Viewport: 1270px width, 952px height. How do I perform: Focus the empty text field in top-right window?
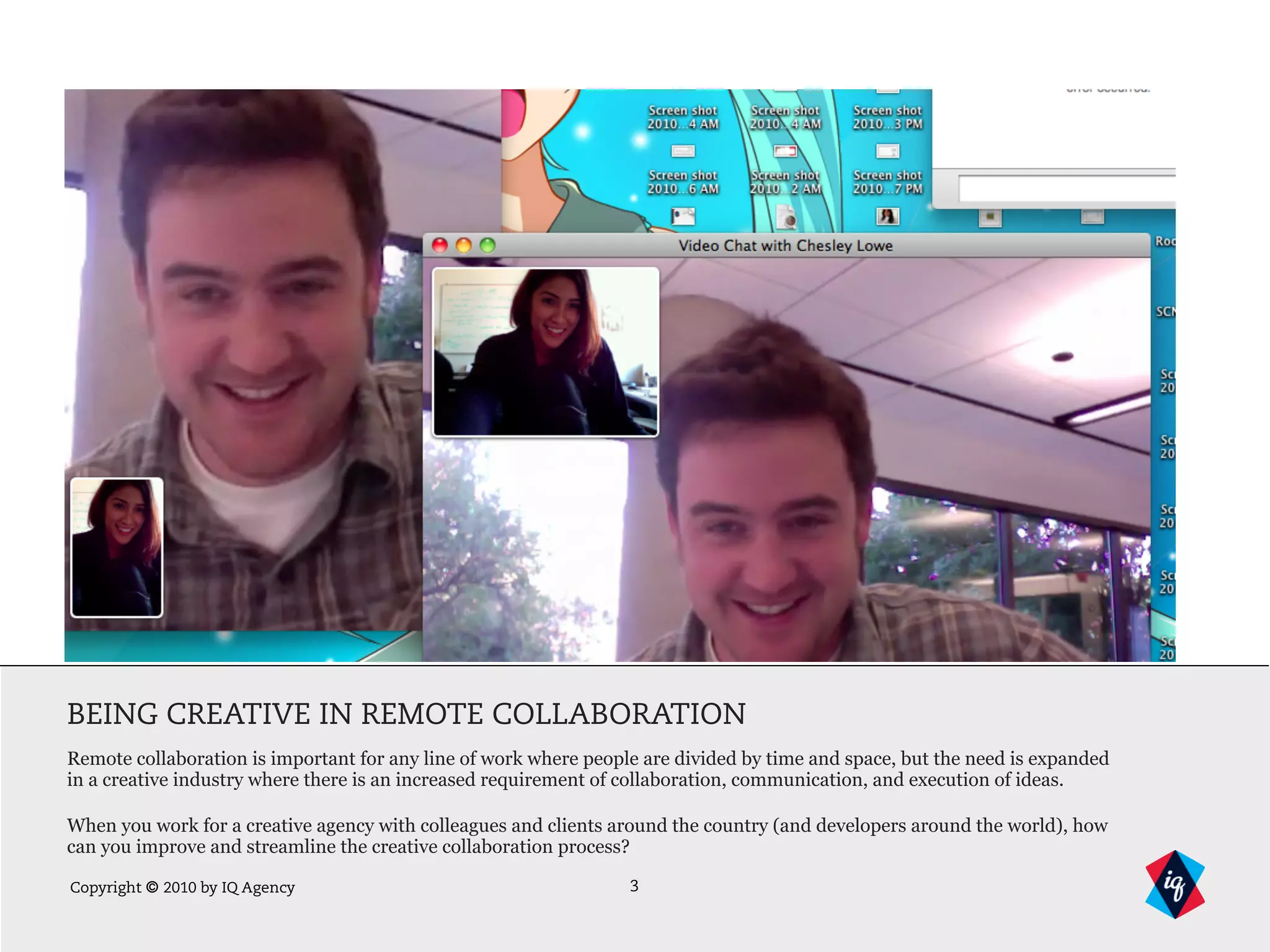coord(1067,188)
